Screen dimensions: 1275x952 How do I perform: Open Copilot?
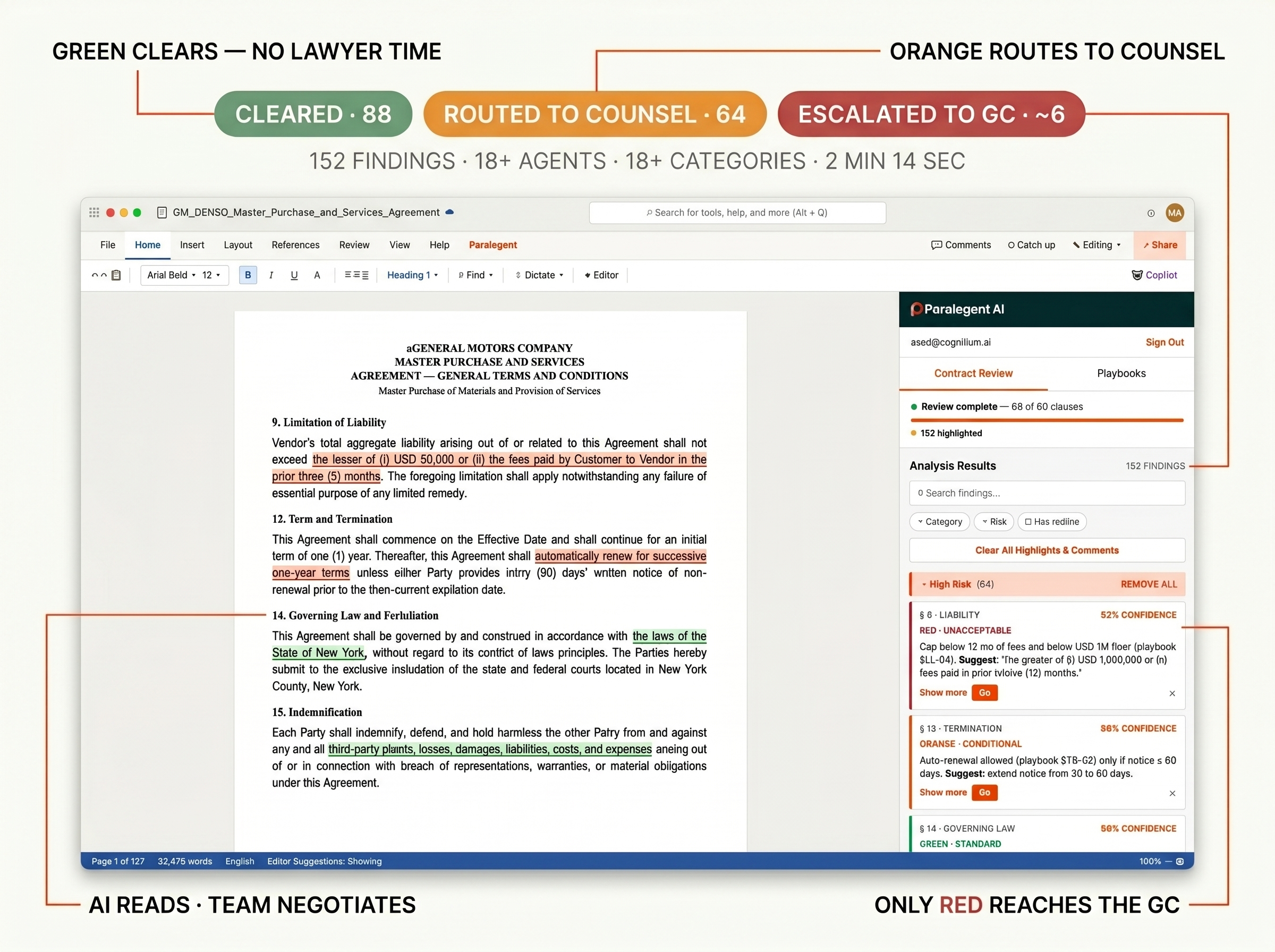tap(1154, 275)
